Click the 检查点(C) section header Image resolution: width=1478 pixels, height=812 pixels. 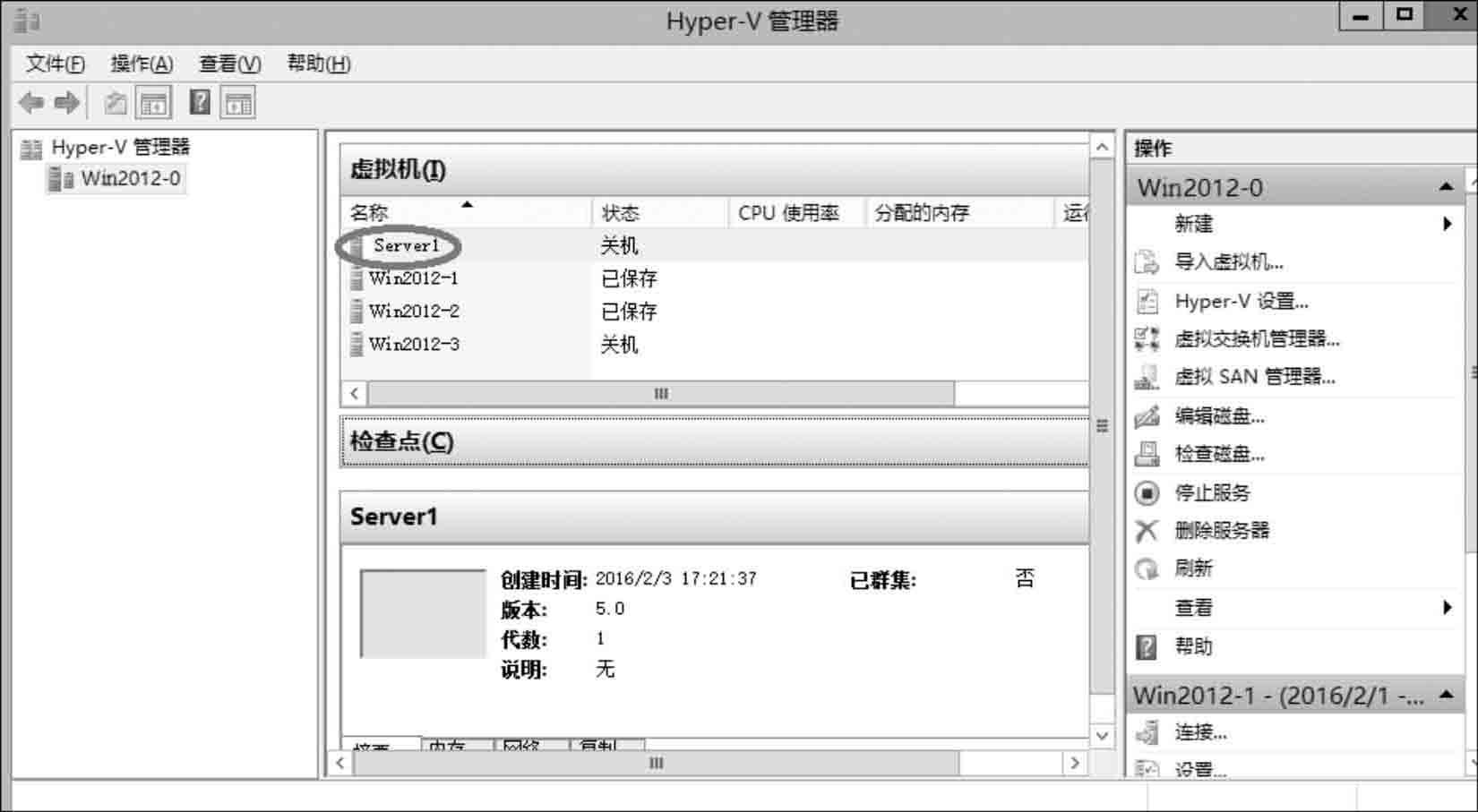715,441
